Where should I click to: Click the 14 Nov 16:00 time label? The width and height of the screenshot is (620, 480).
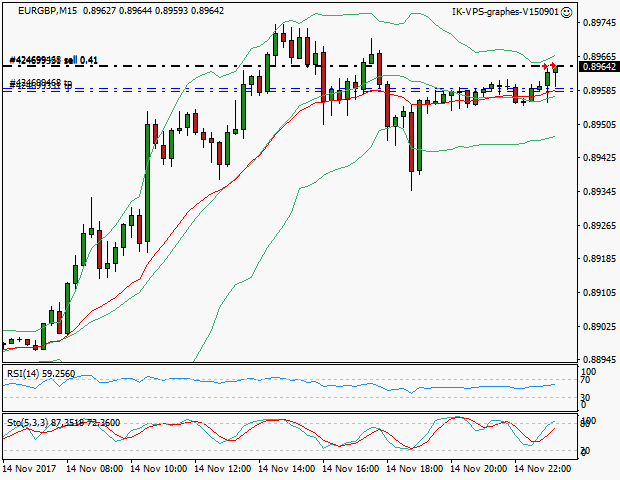click(x=351, y=469)
